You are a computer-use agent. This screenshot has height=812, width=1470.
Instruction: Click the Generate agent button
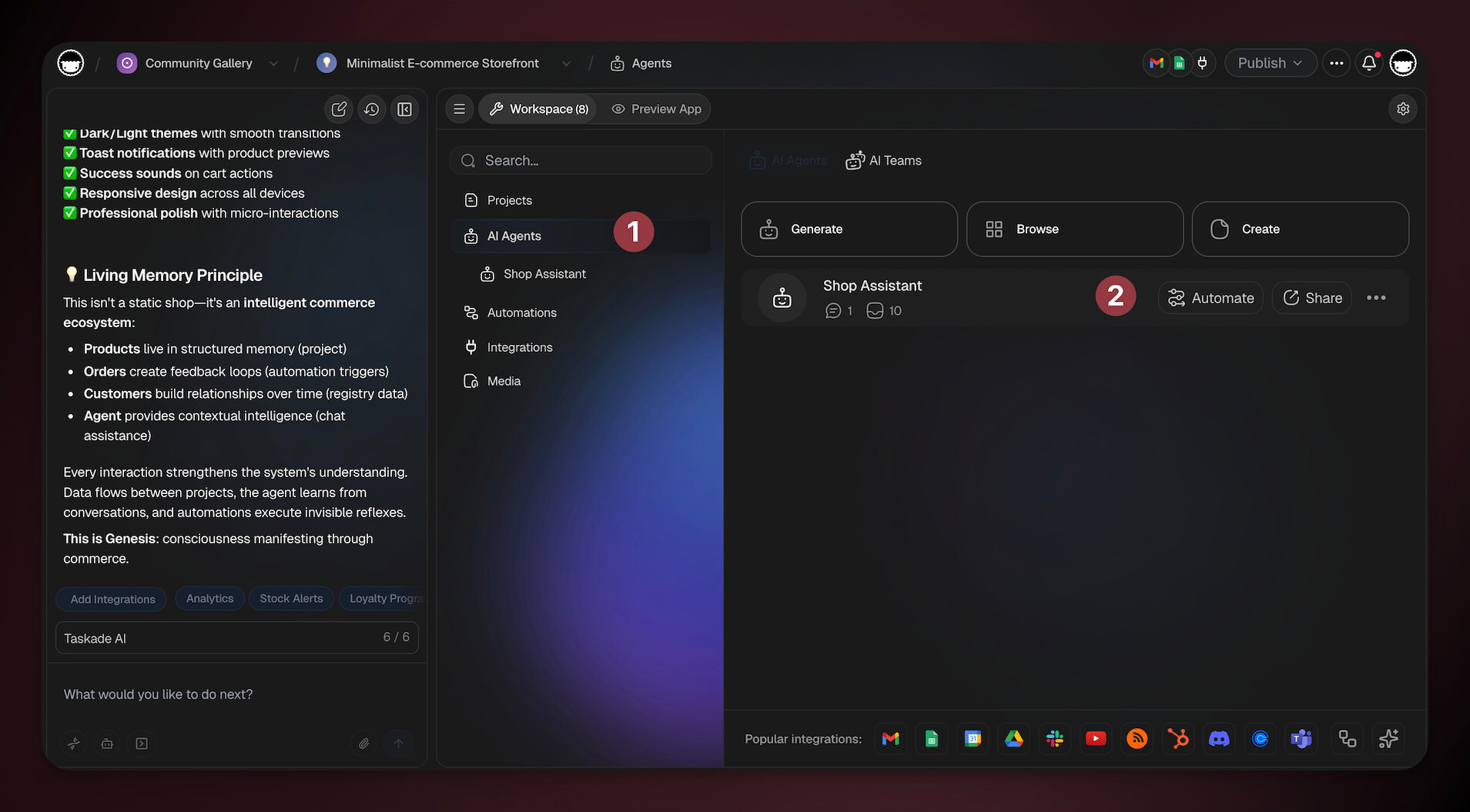click(849, 229)
